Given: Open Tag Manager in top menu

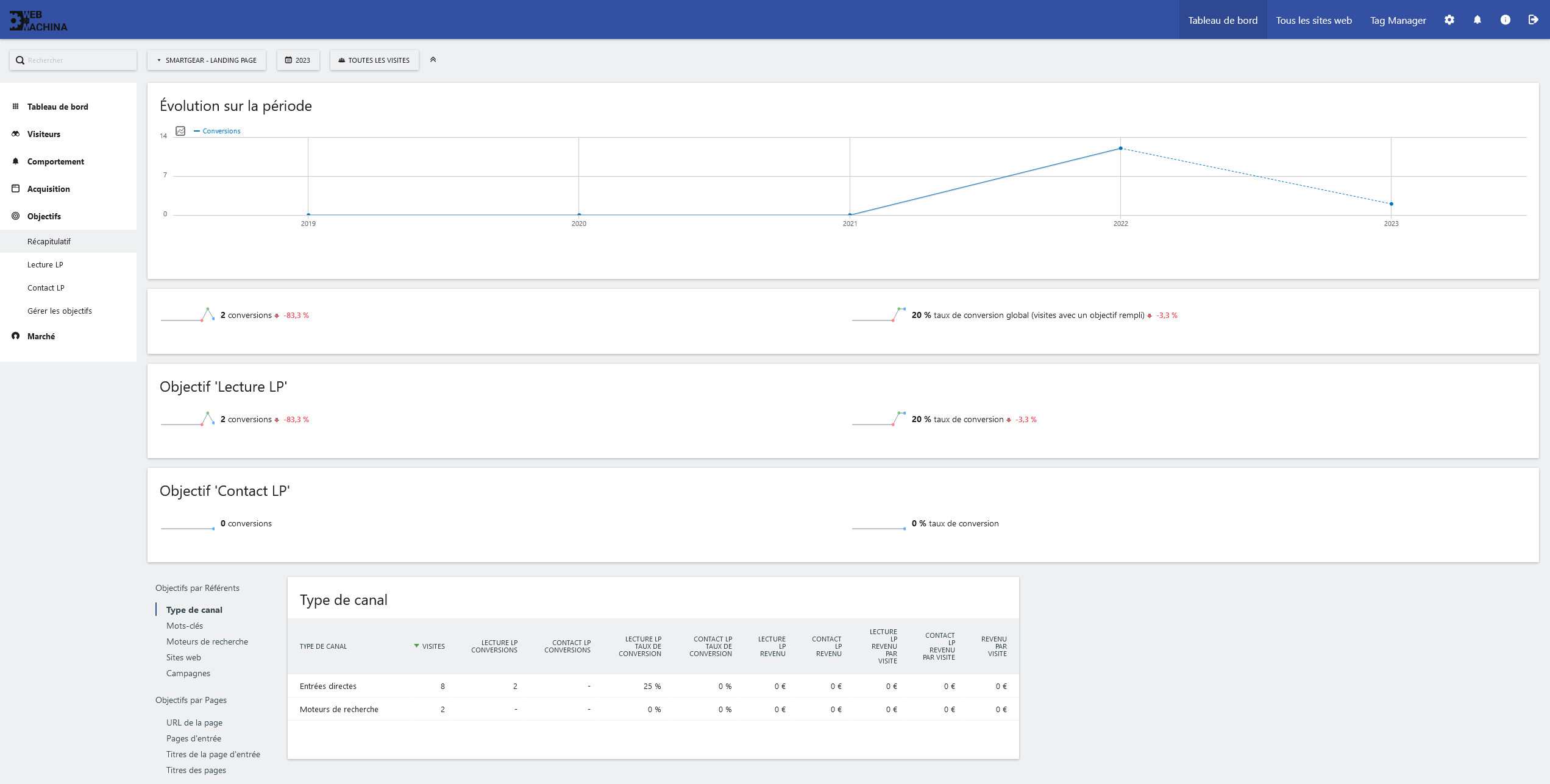Looking at the screenshot, I should pos(1398,20).
